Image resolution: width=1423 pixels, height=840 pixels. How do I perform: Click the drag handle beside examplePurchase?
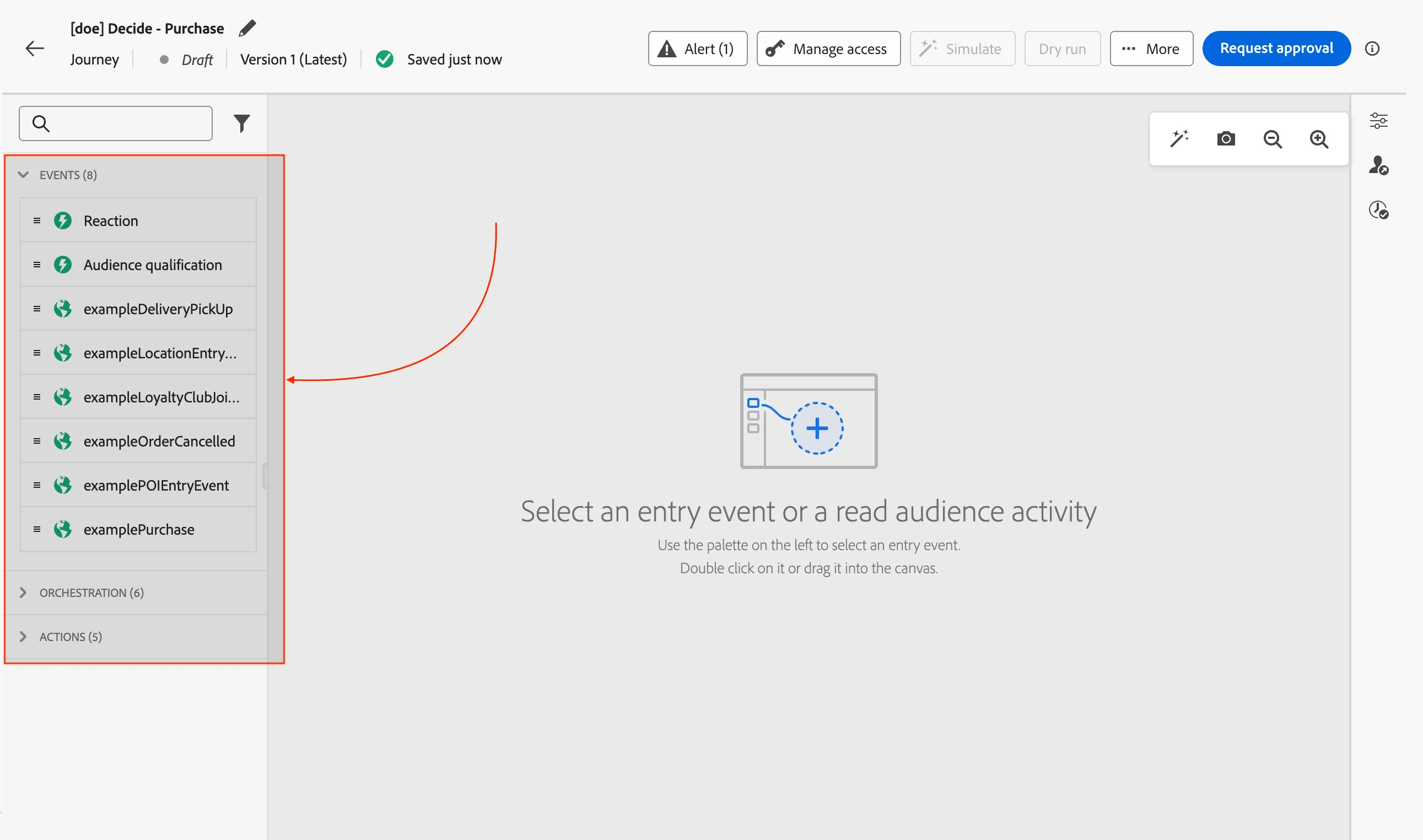tap(37, 529)
